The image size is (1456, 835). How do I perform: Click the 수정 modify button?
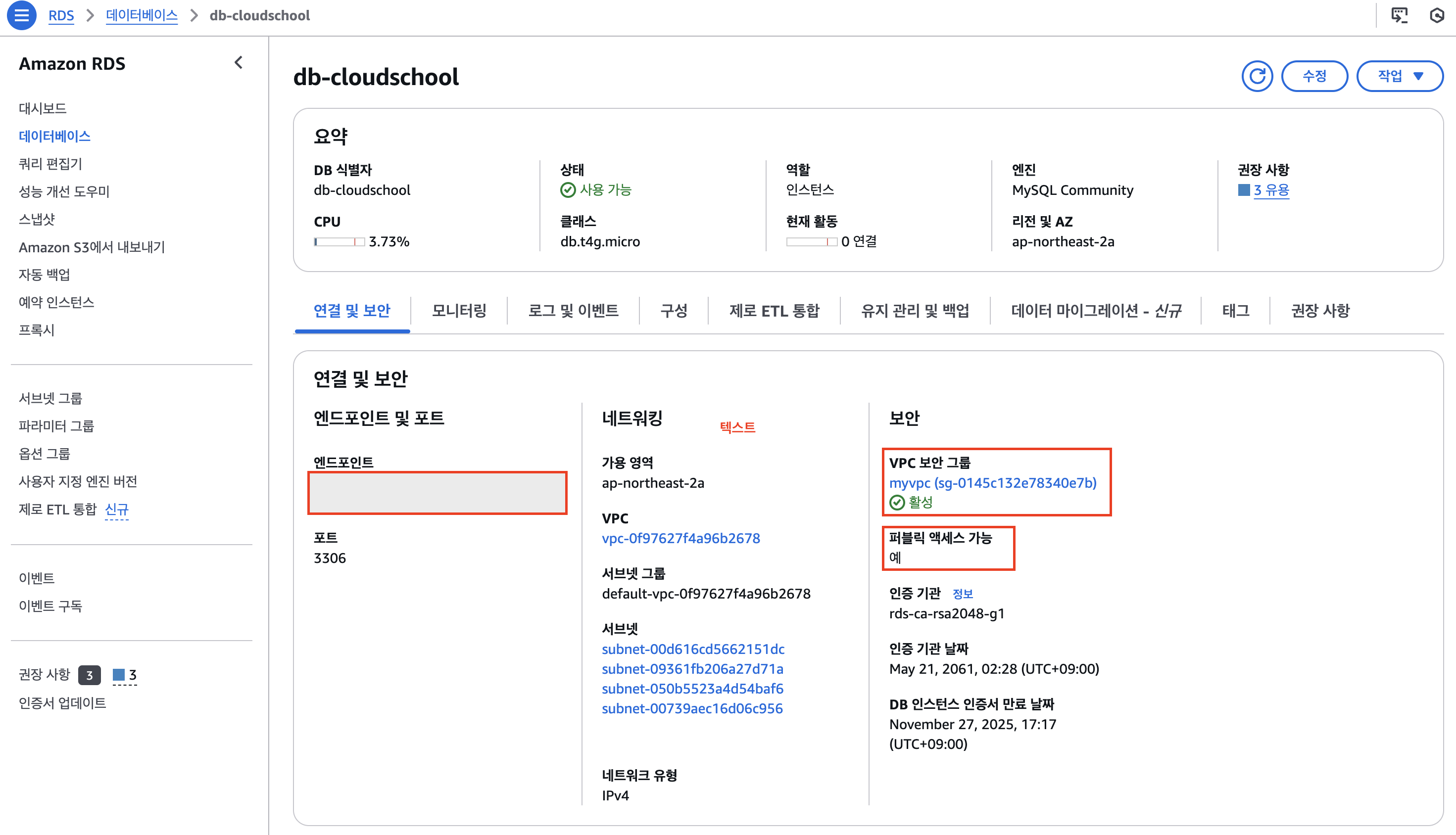click(1314, 76)
